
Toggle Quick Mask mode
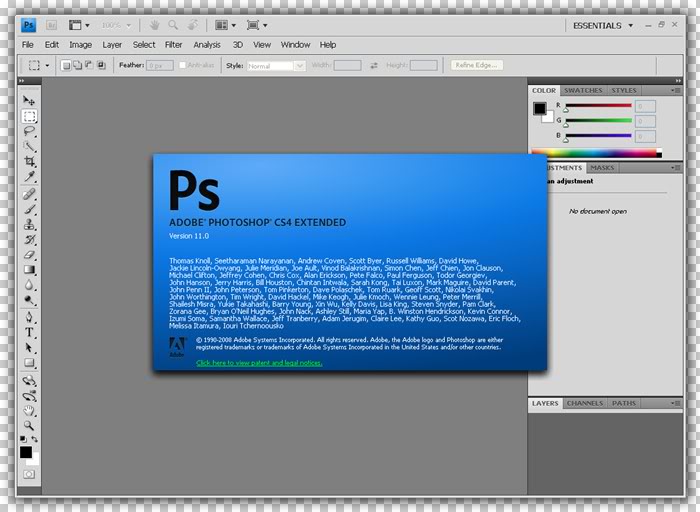click(x=29, y=474)
